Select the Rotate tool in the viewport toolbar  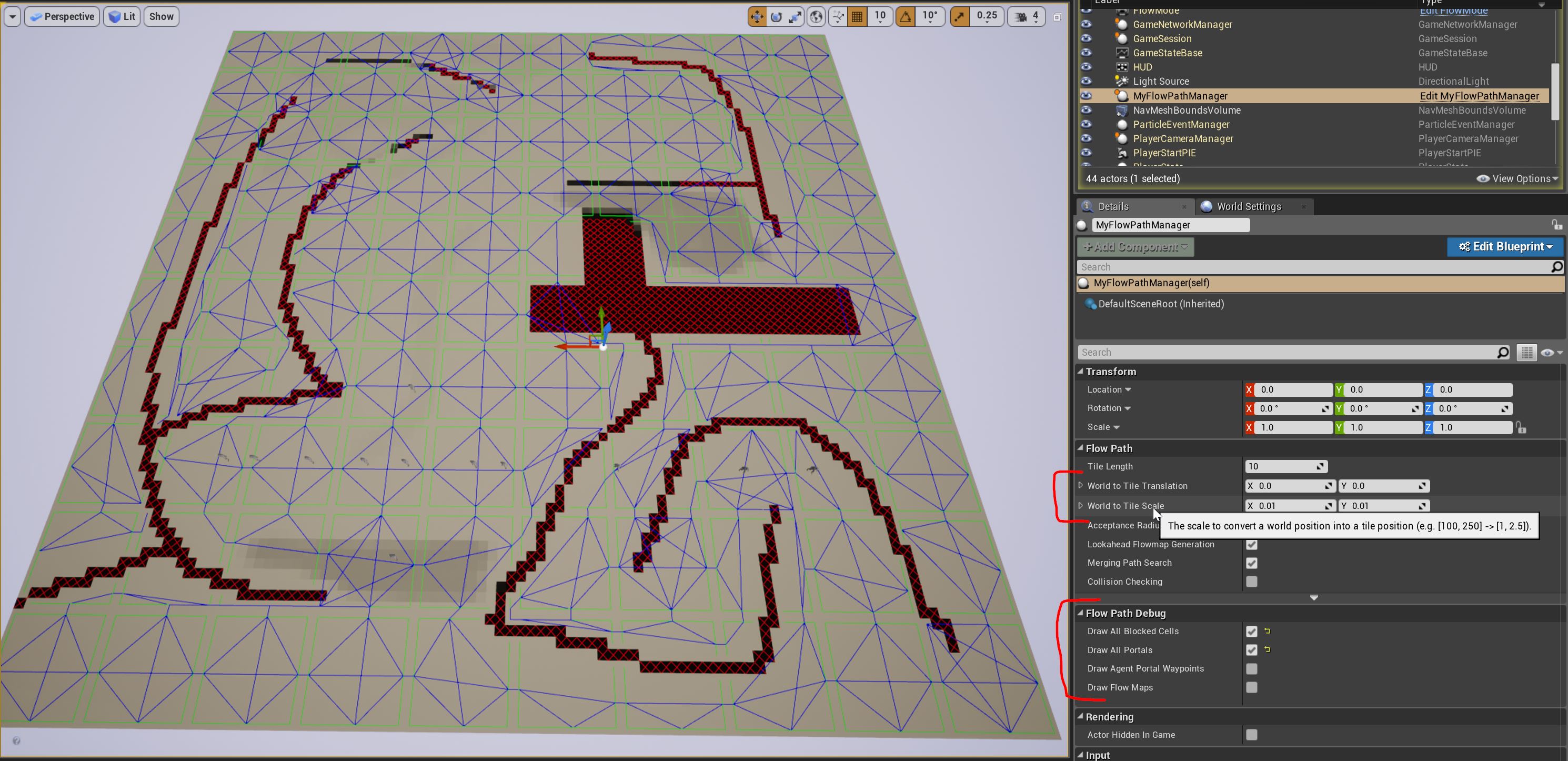776,16
